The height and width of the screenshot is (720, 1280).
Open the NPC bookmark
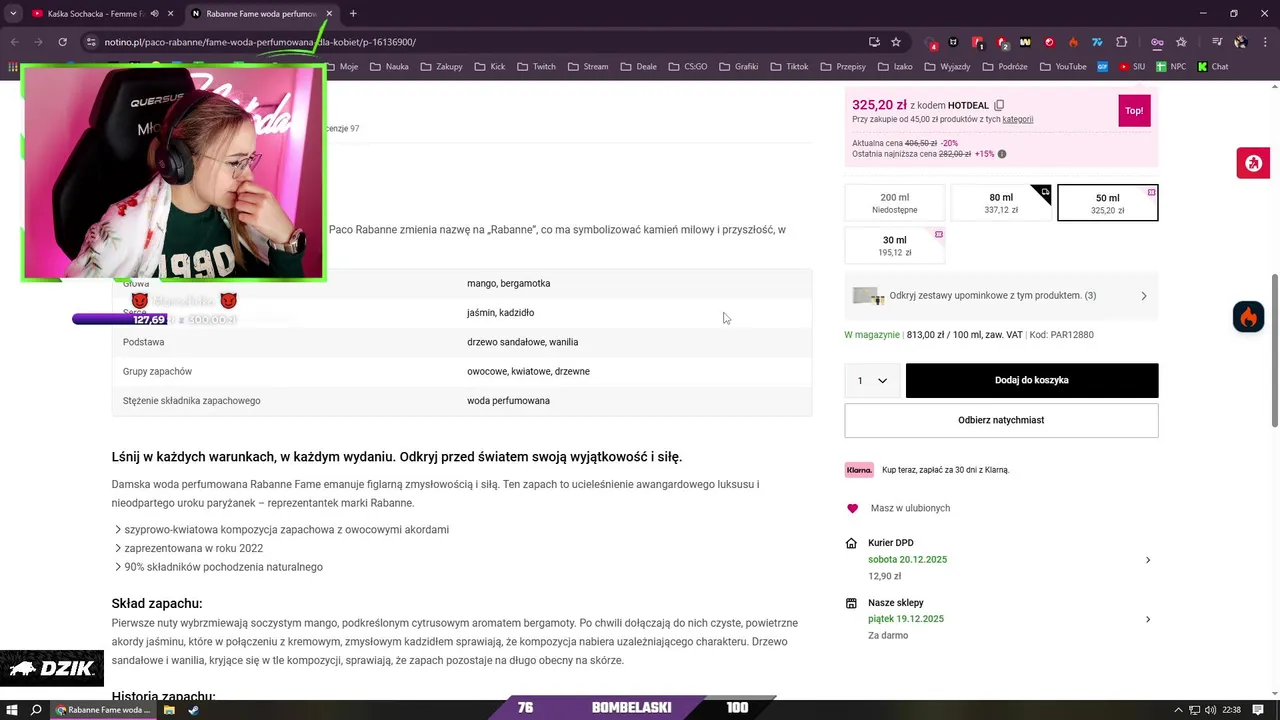click(1171, 67)
